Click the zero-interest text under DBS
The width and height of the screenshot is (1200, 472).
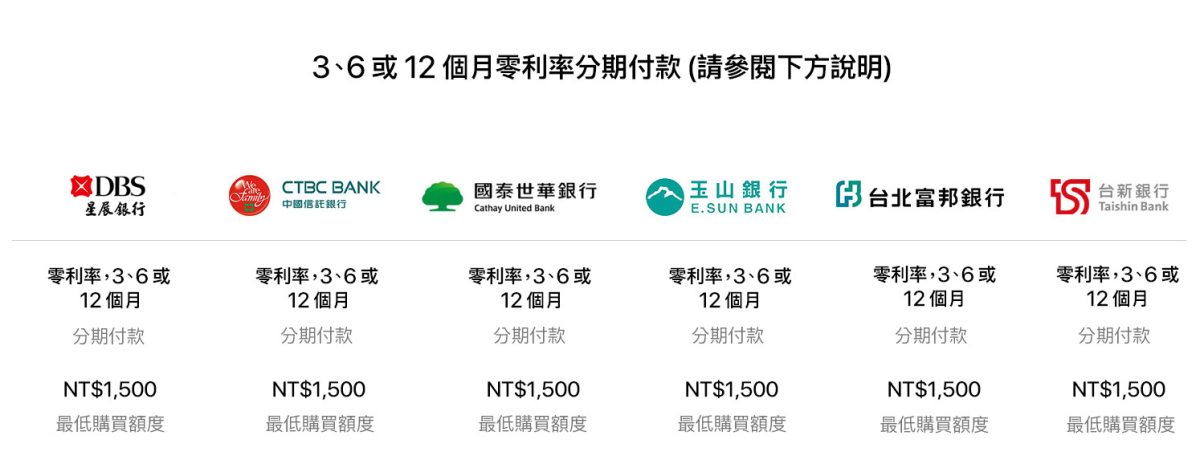click(108, 287)
